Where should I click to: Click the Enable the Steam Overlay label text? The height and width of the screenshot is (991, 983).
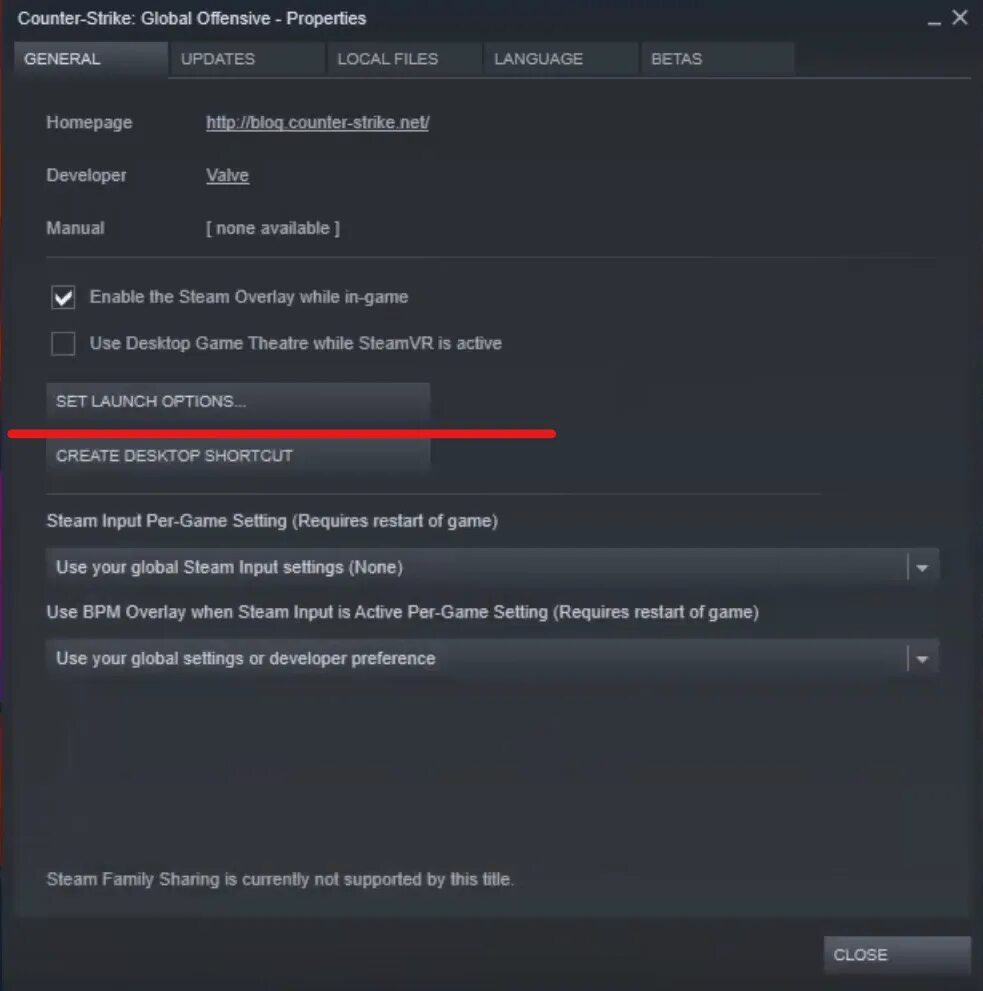click(x=248, y=296)
